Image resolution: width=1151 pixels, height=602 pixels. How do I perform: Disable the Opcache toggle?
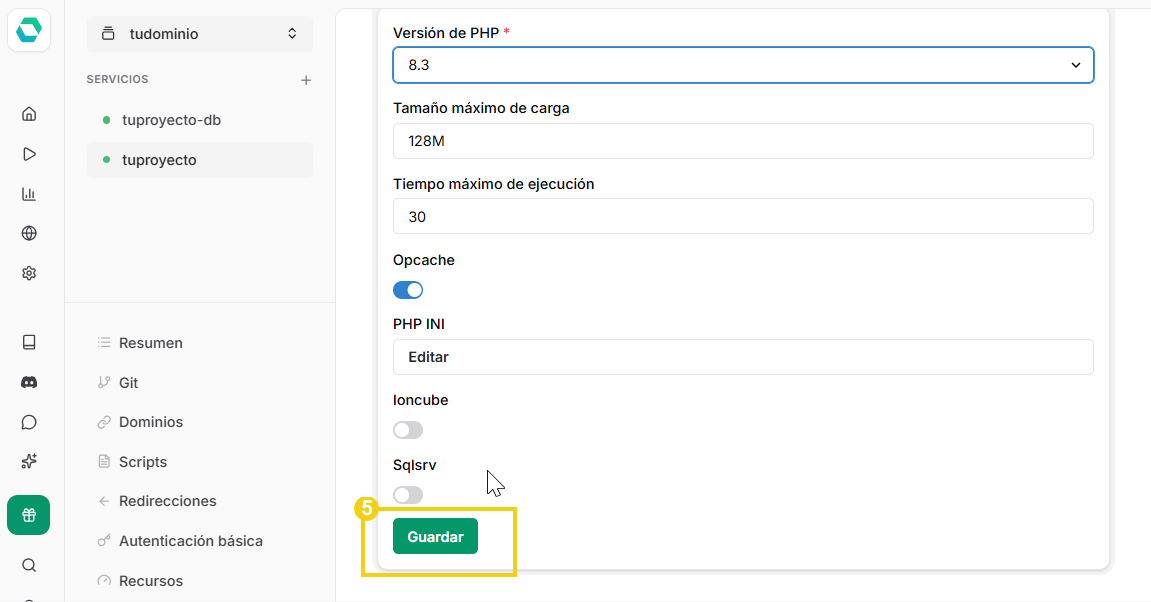tap(408, 289)
